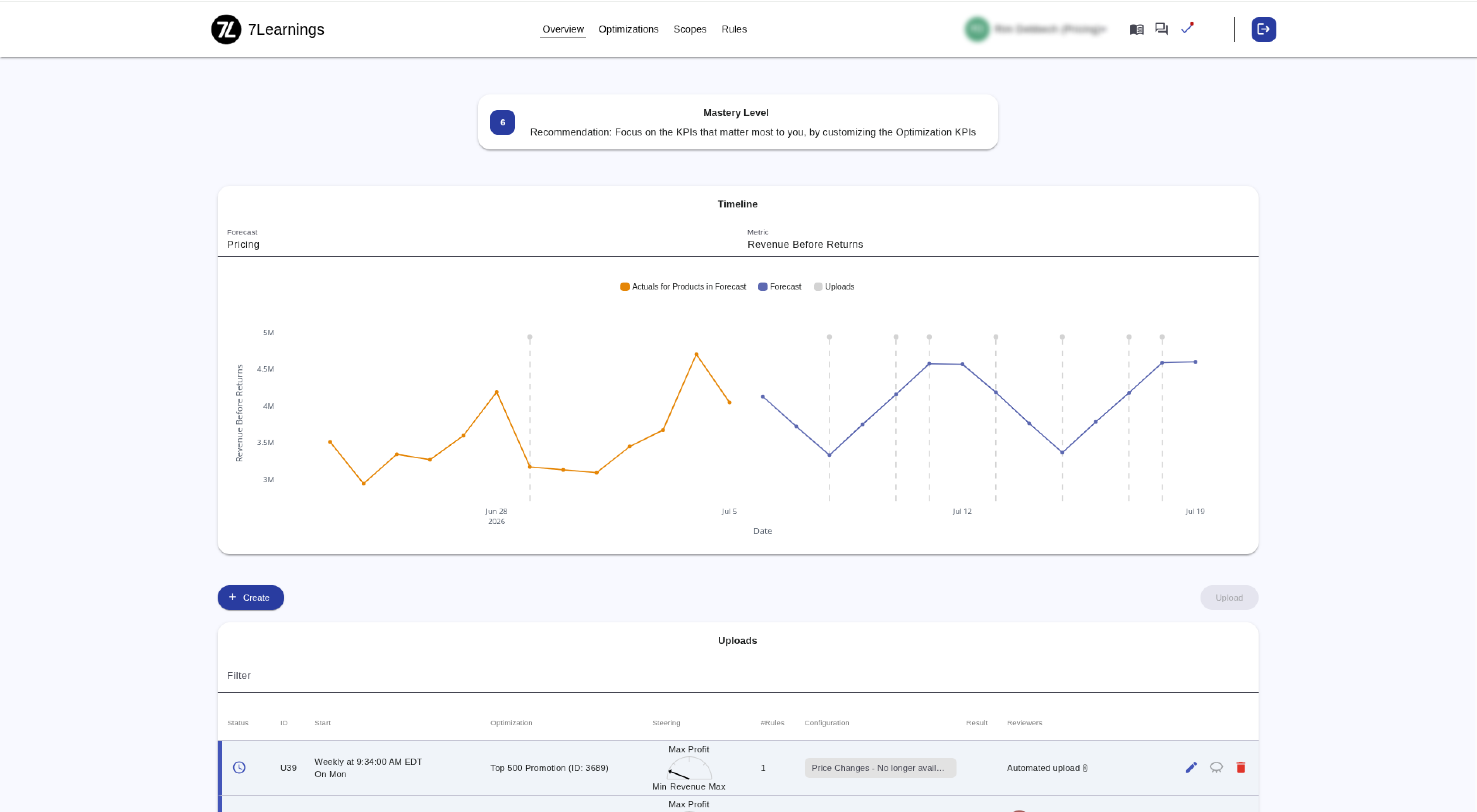
Task: Click the Mastery Level 6 badge
Action: (502, 122)
